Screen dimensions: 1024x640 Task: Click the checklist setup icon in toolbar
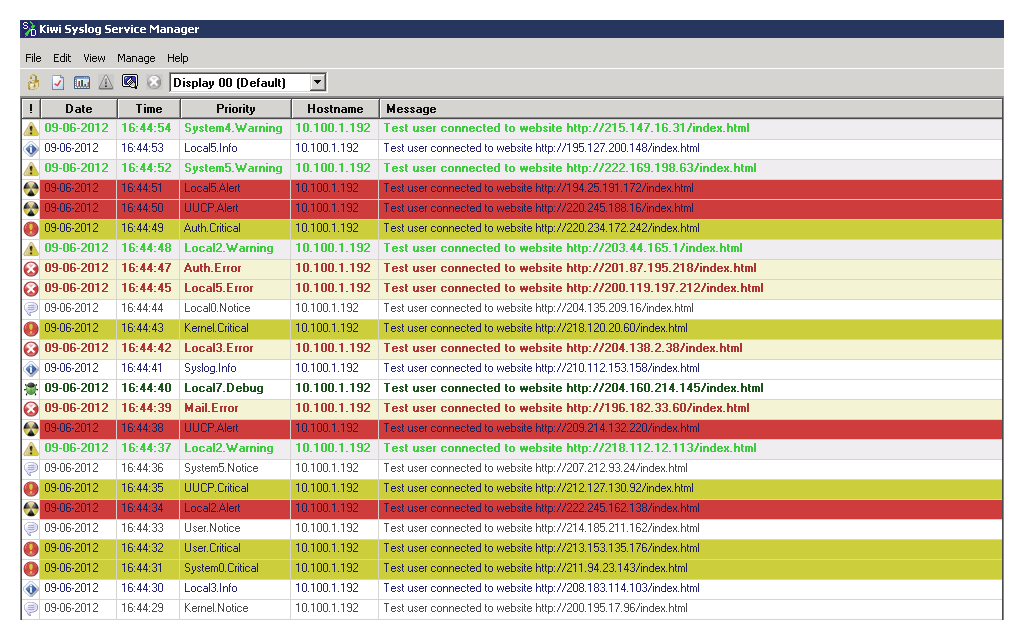click(58, 83)
